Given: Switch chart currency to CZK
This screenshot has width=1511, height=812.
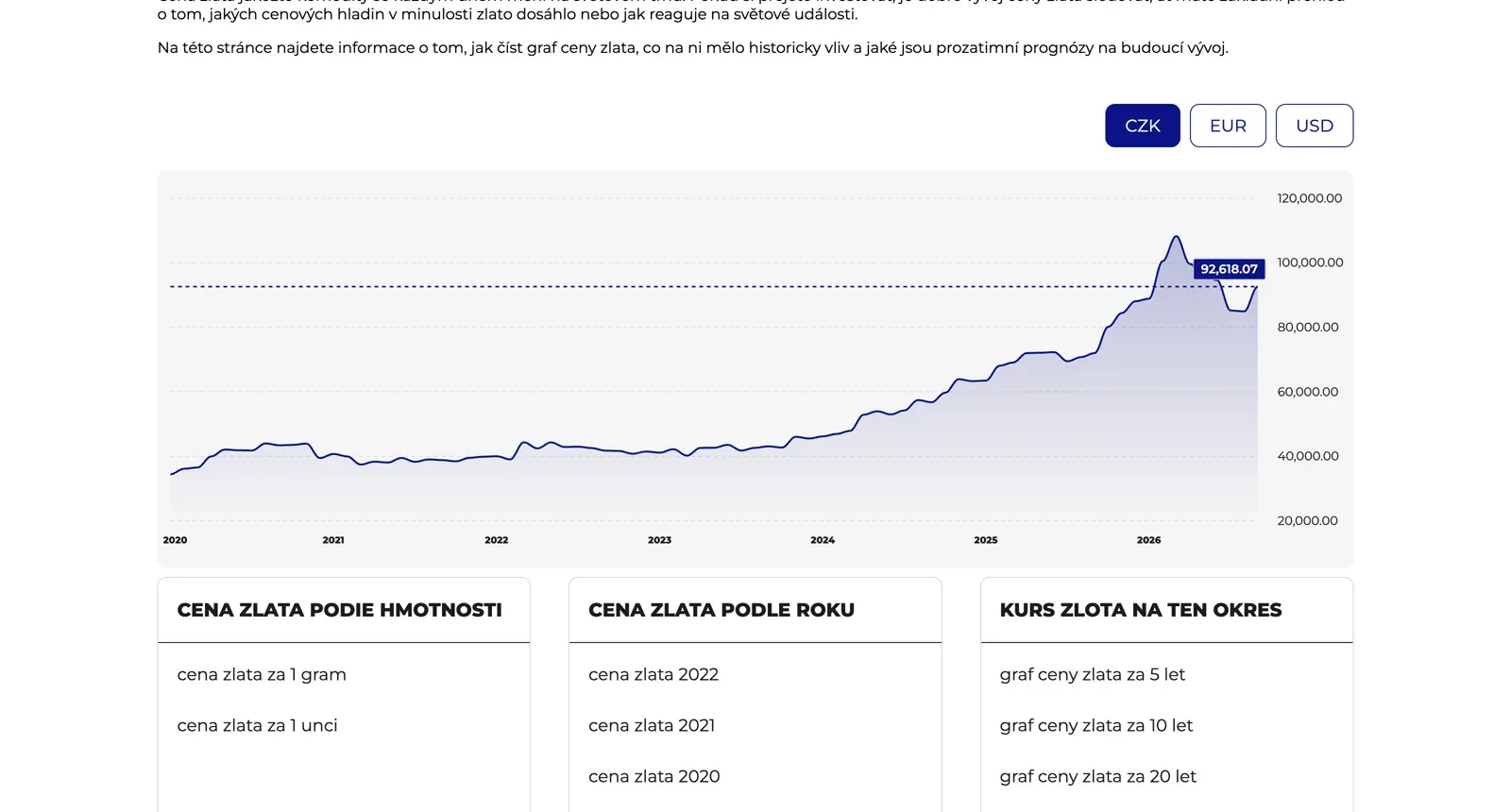Looking at the screenshot, I should pyautogui.click(x=1143, y=126).
